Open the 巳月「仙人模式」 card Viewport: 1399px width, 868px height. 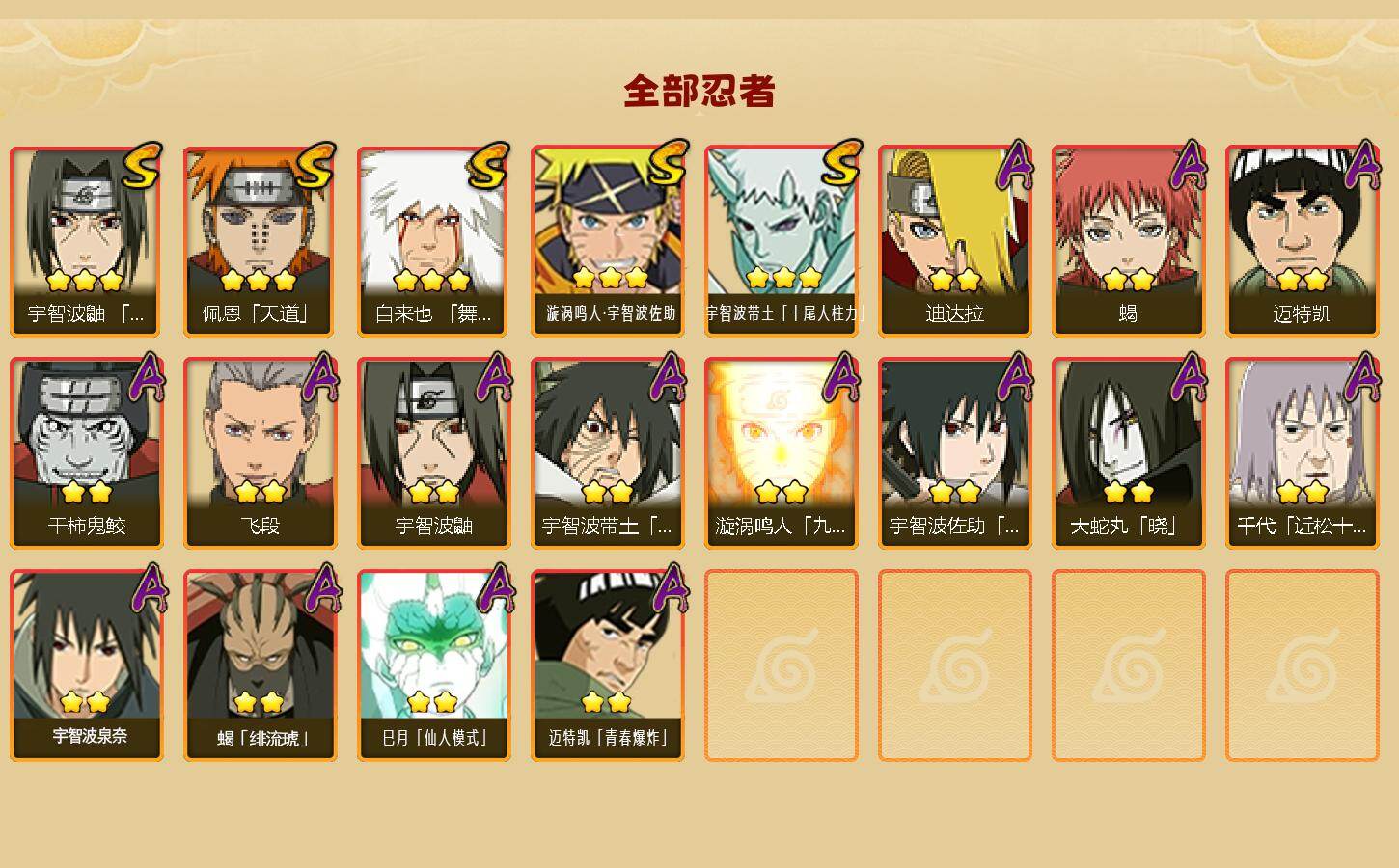coord(433,665)
